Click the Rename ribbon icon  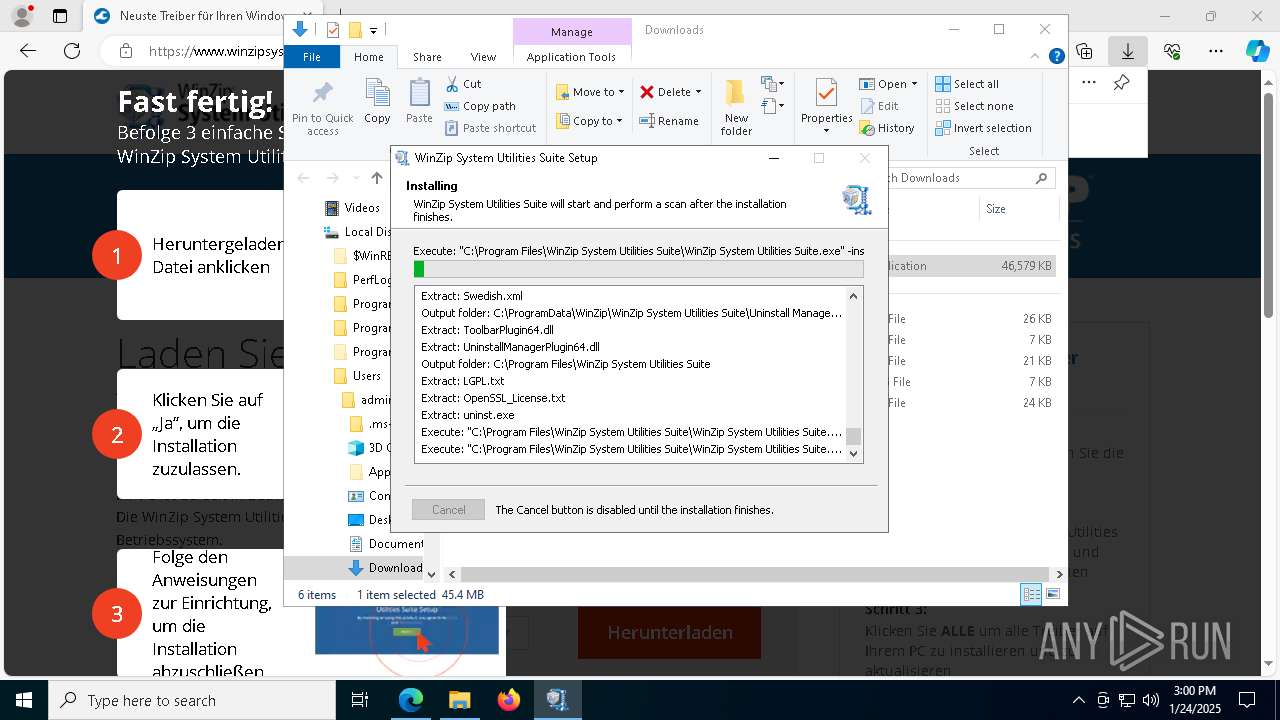pyautogui.click(x=647, y=121)
